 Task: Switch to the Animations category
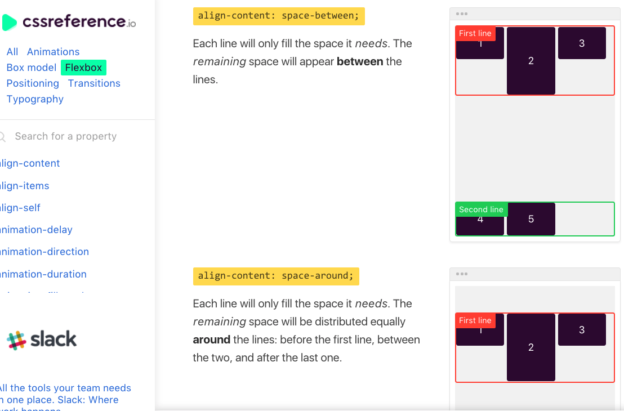53,52
